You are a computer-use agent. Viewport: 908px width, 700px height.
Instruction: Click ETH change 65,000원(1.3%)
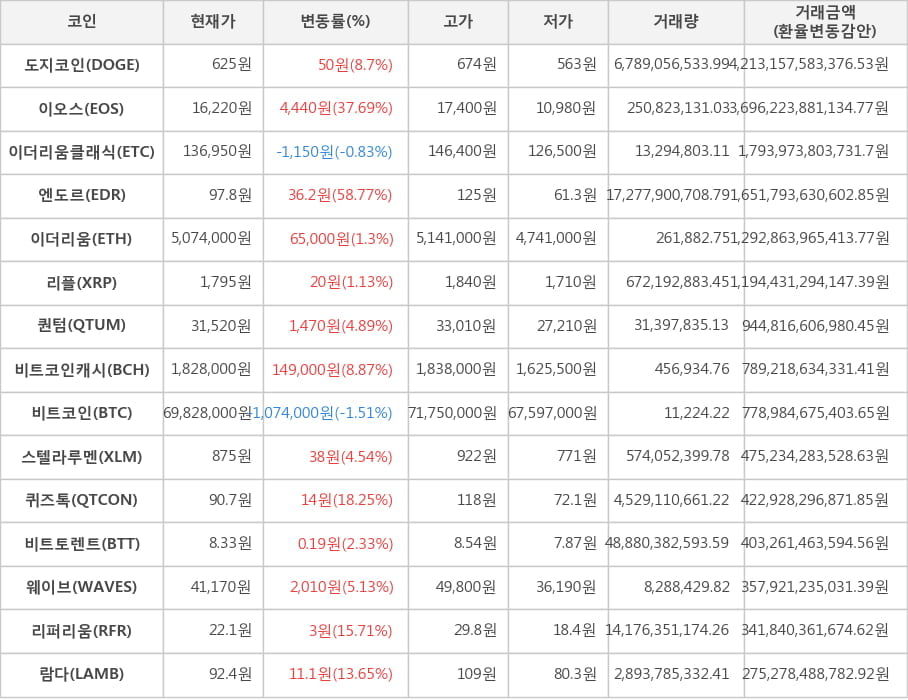pyautogui.click(x=342, y=239)
